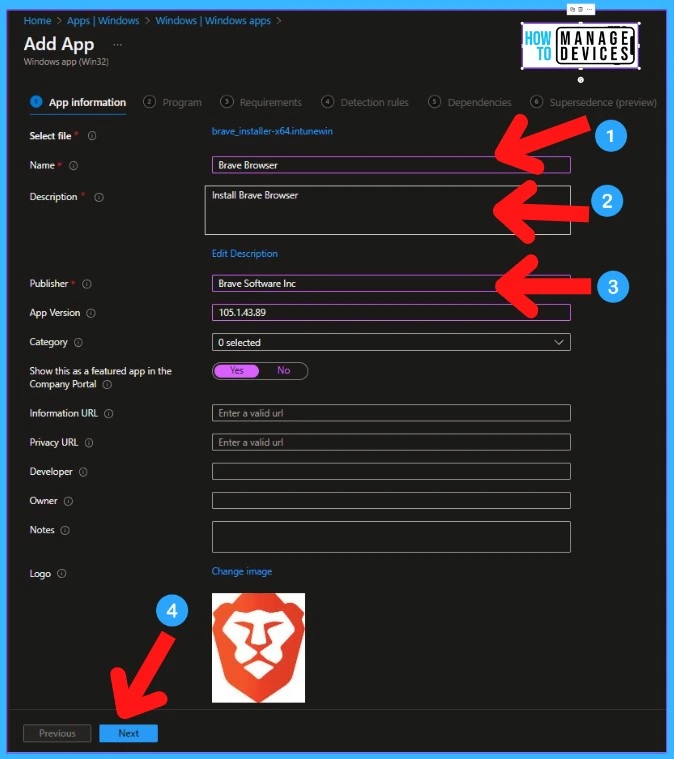Open the Detection rules tab

click(x=365, y=103)
